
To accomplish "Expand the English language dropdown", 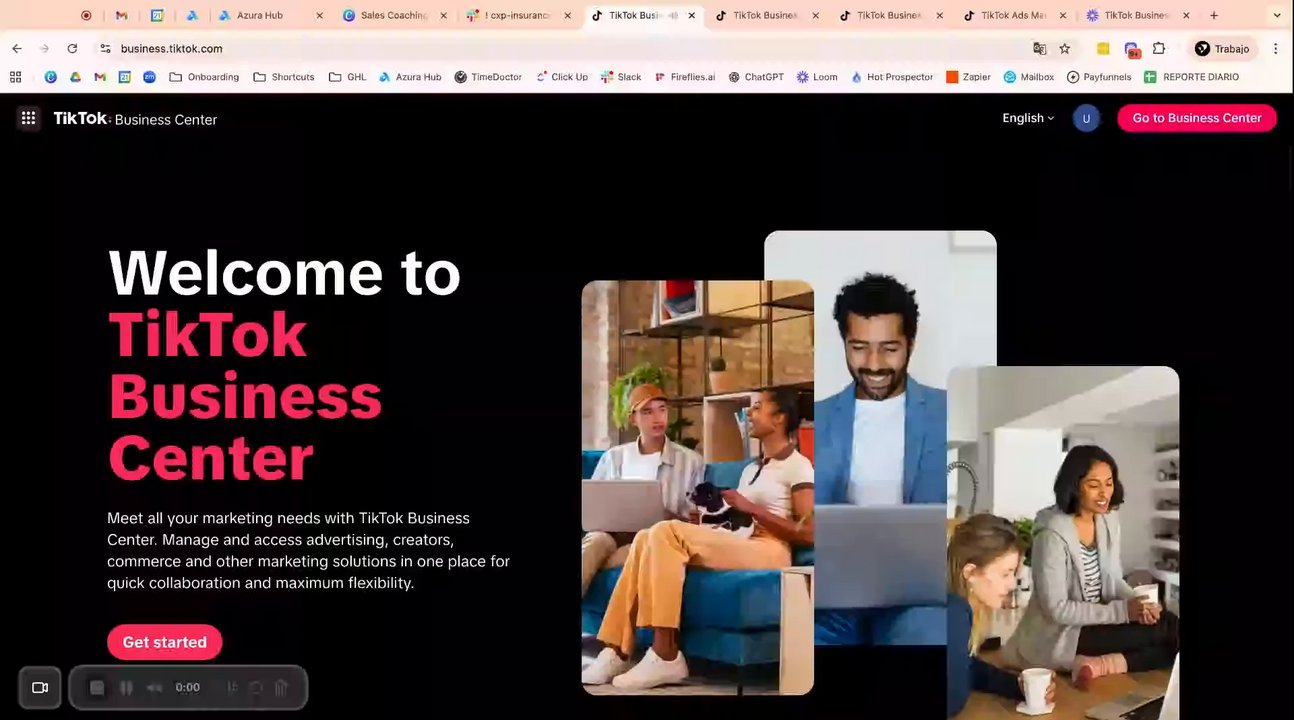I will [1028, 118].
